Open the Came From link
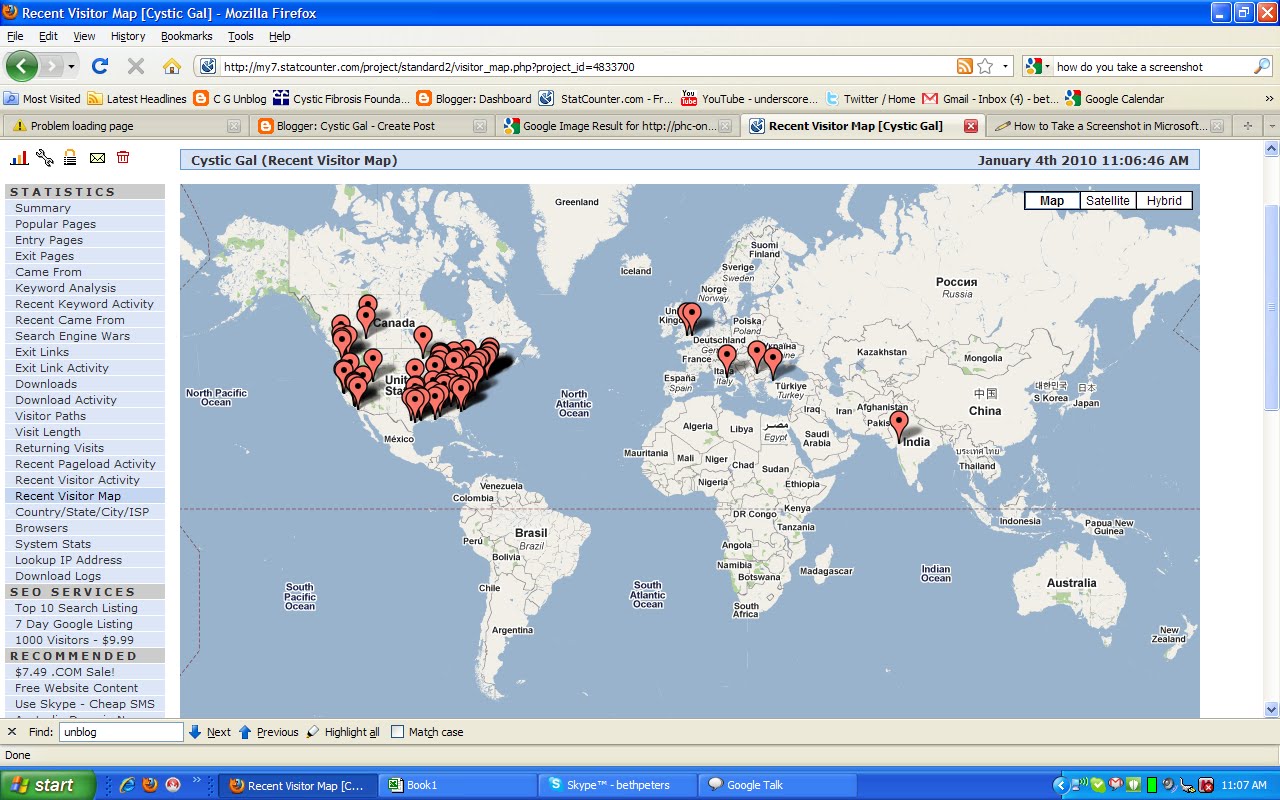This screenshot has height=800, width=1280. [49, 272]
